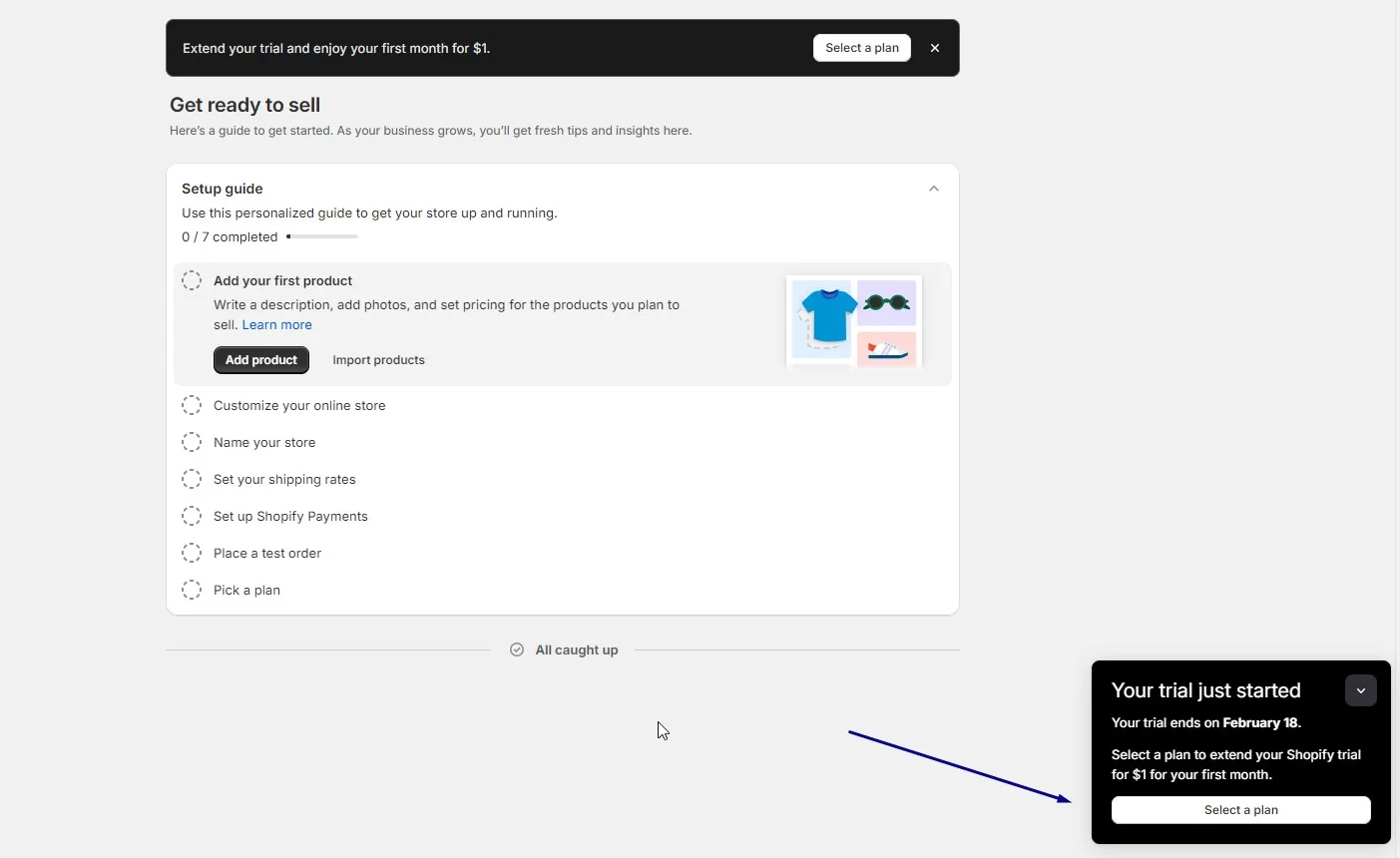Click Set up Shopify Payments circle icon
Screen dimensions: 1400x858
click(192, 517)
